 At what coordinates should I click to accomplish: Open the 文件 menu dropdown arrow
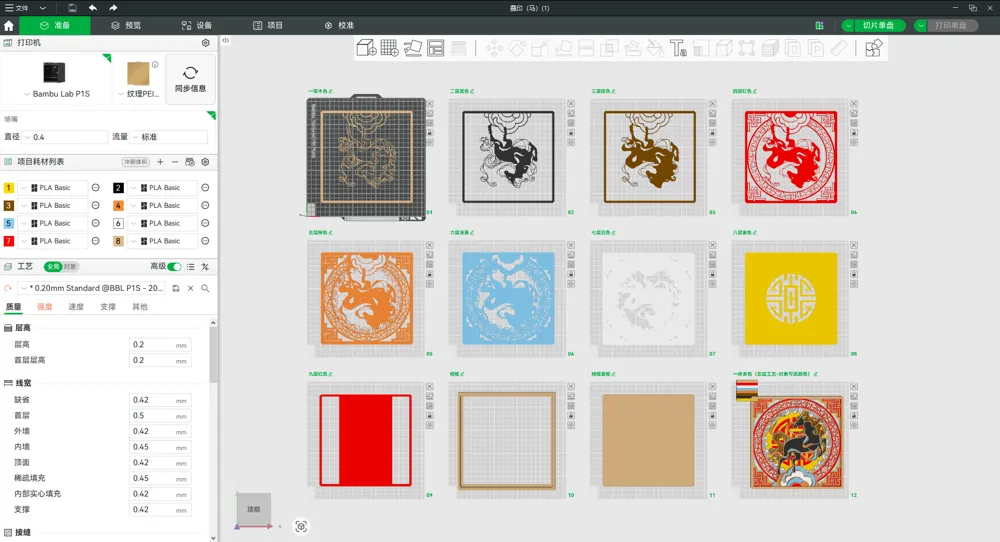pos(43,8)
